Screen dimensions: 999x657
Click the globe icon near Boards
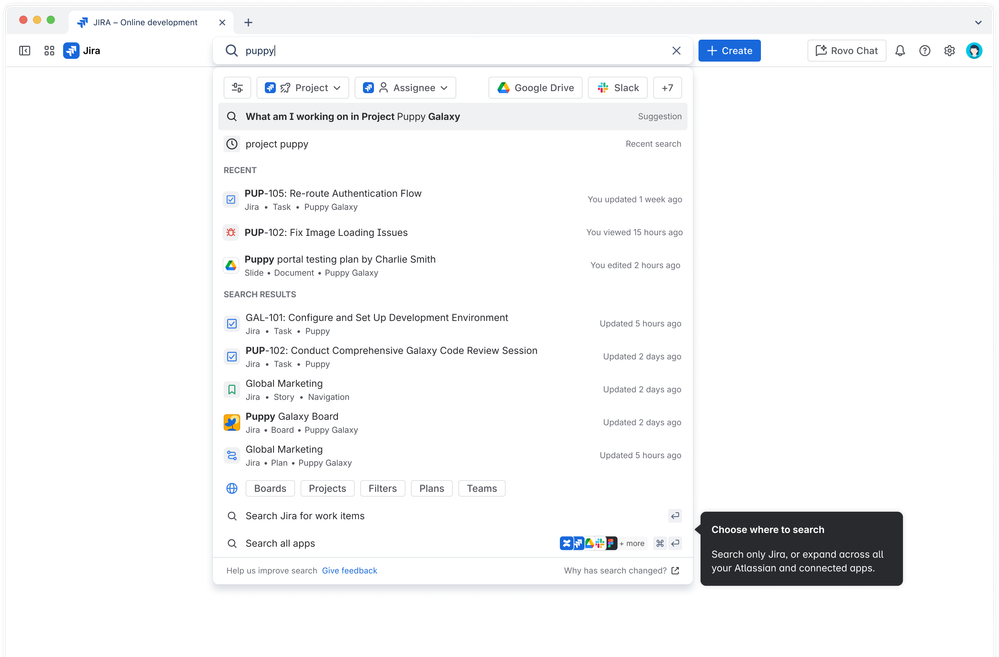tap(232, 489)
